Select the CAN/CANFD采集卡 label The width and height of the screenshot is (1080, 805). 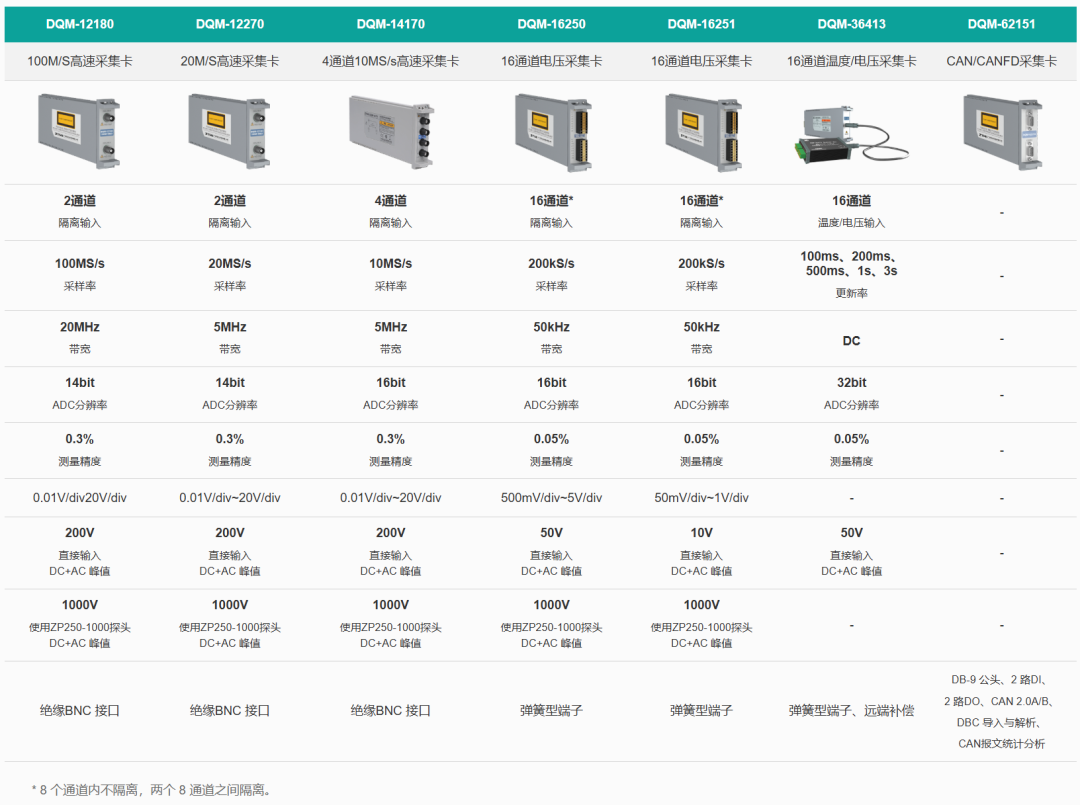pyautogui.click(x=1001, y=61)
